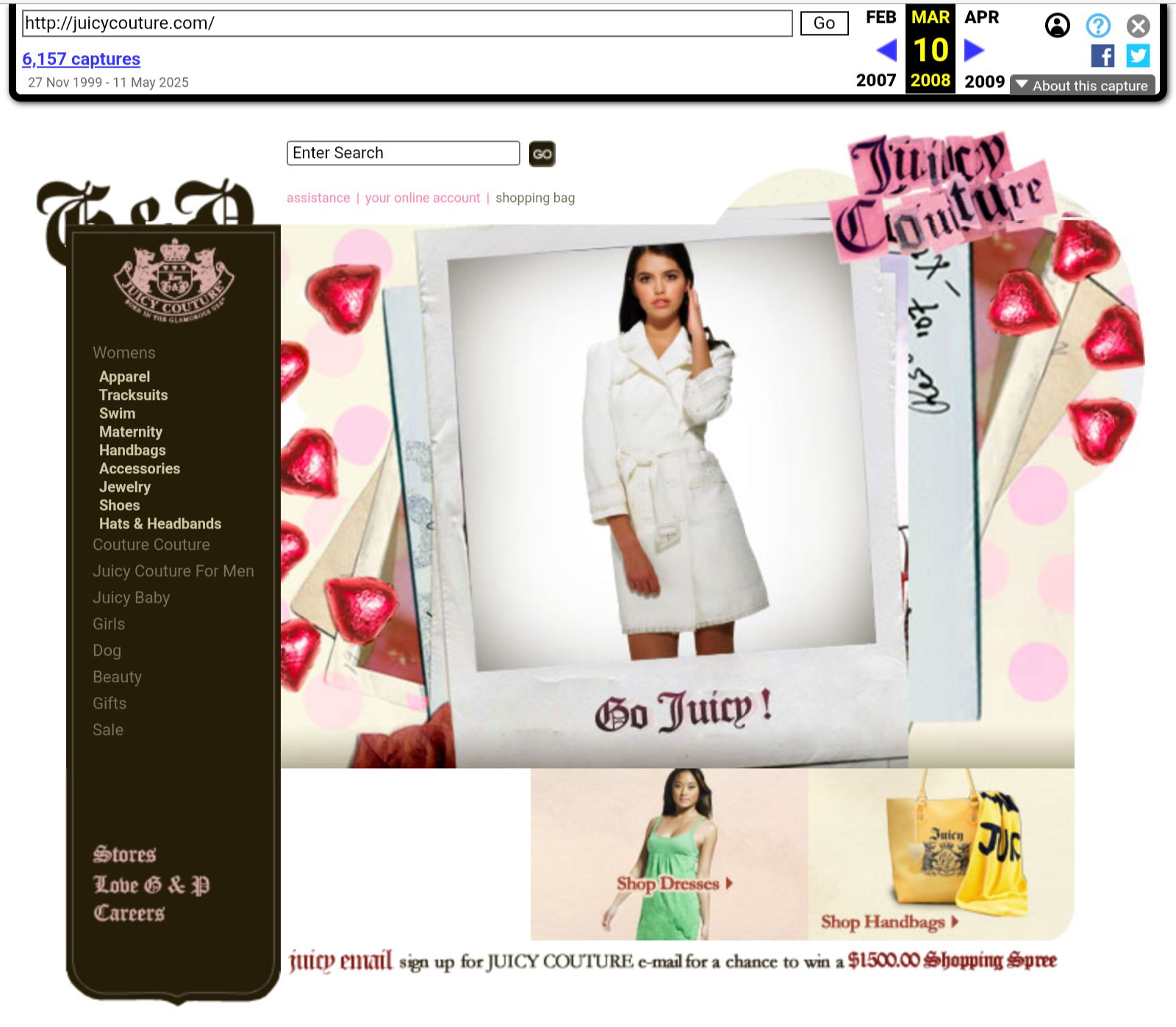Go to the next capture arrow
This screenshot has height=1027, width=1176.
[974, 50]
